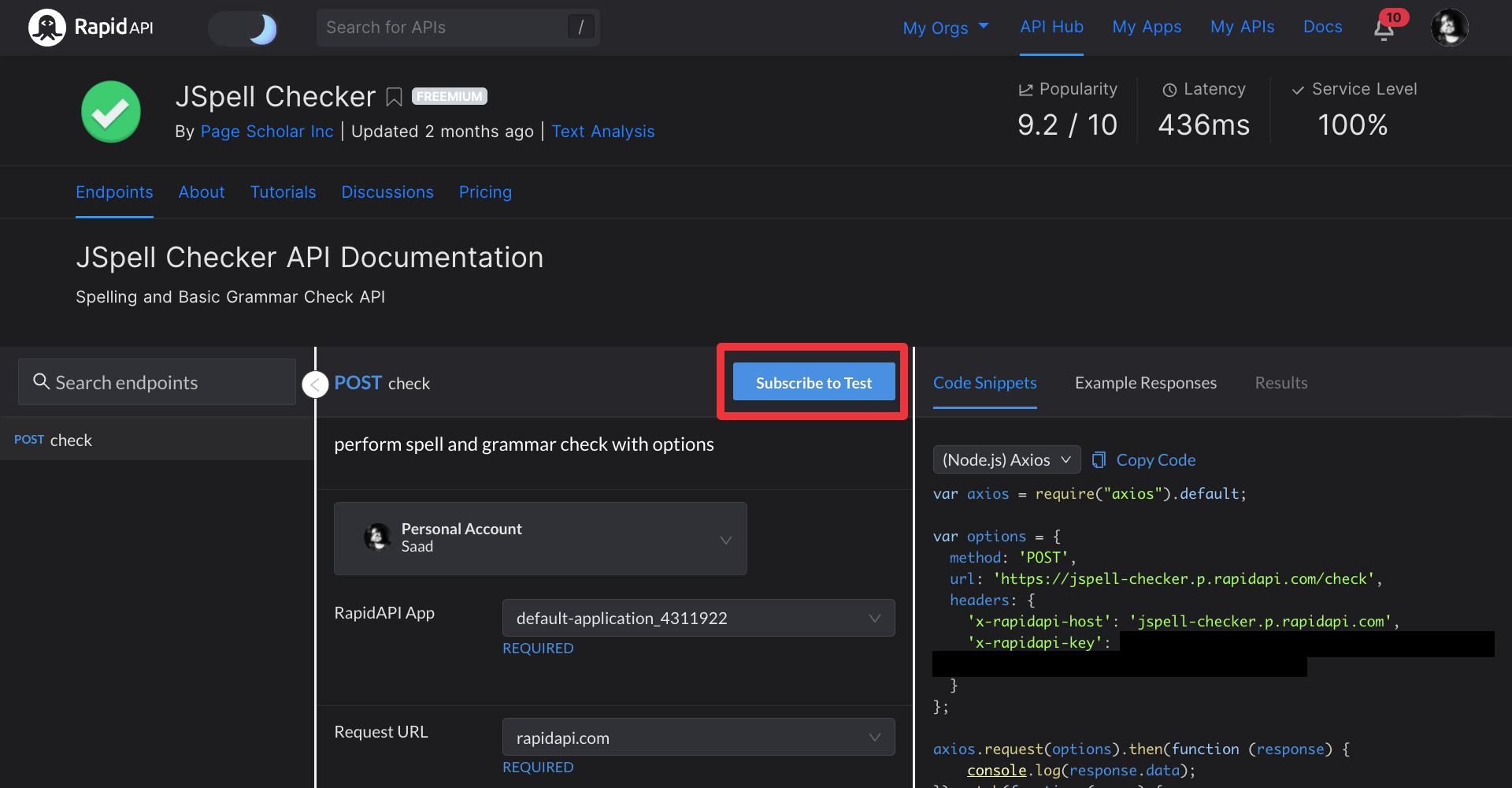
Task: Switch to the Endpoints tab
Action: click(114, 192)
